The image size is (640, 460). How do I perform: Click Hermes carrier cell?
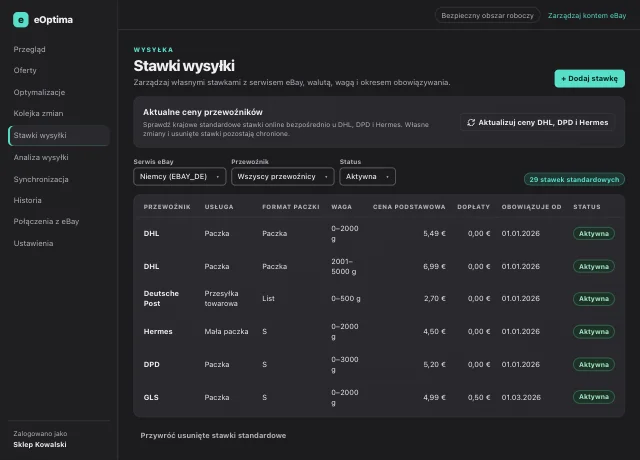click(x=158, y=331)
